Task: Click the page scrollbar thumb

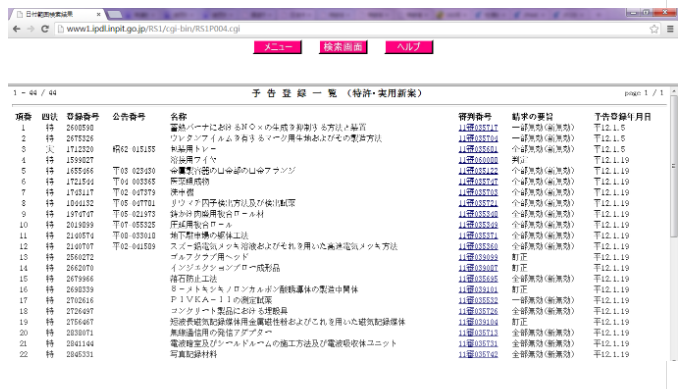Action: click(x=674, y=166)
